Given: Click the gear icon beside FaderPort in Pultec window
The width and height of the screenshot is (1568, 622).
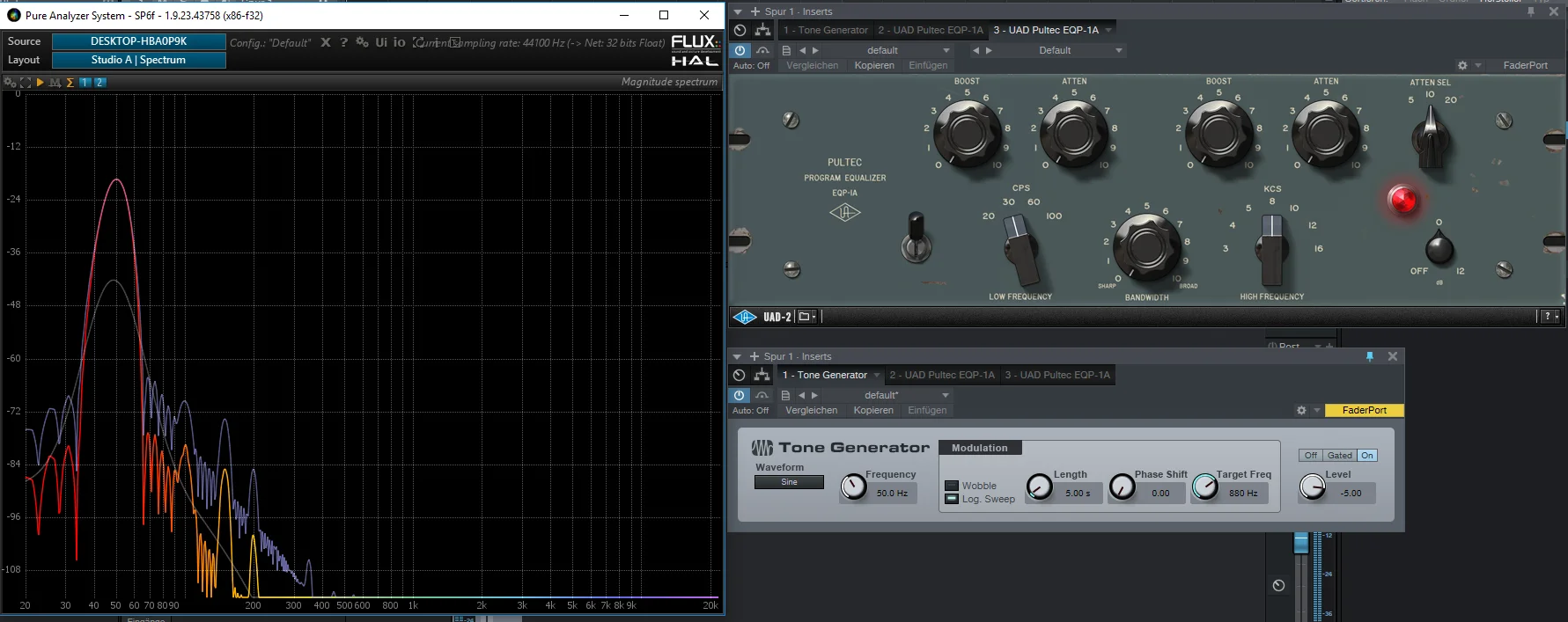Looking at the screenshot, I should point(1462,65).
